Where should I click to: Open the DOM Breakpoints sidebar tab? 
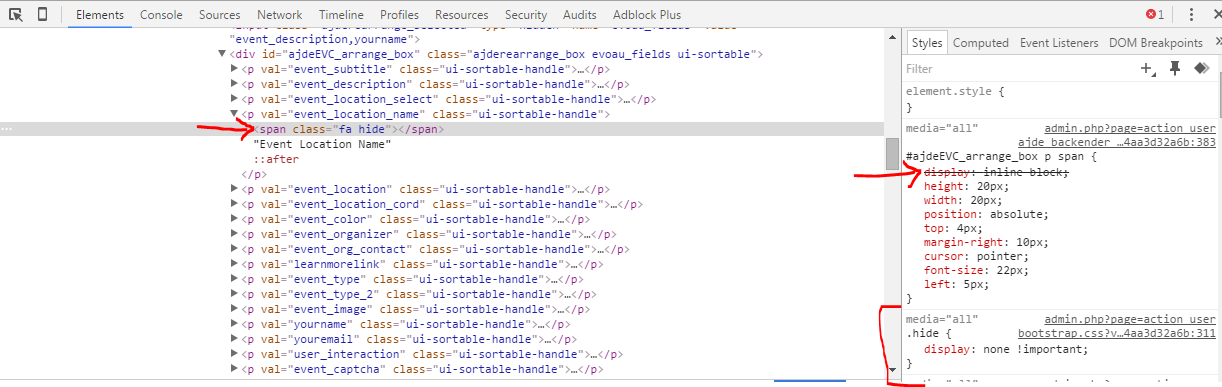[x=1156, y=43]
